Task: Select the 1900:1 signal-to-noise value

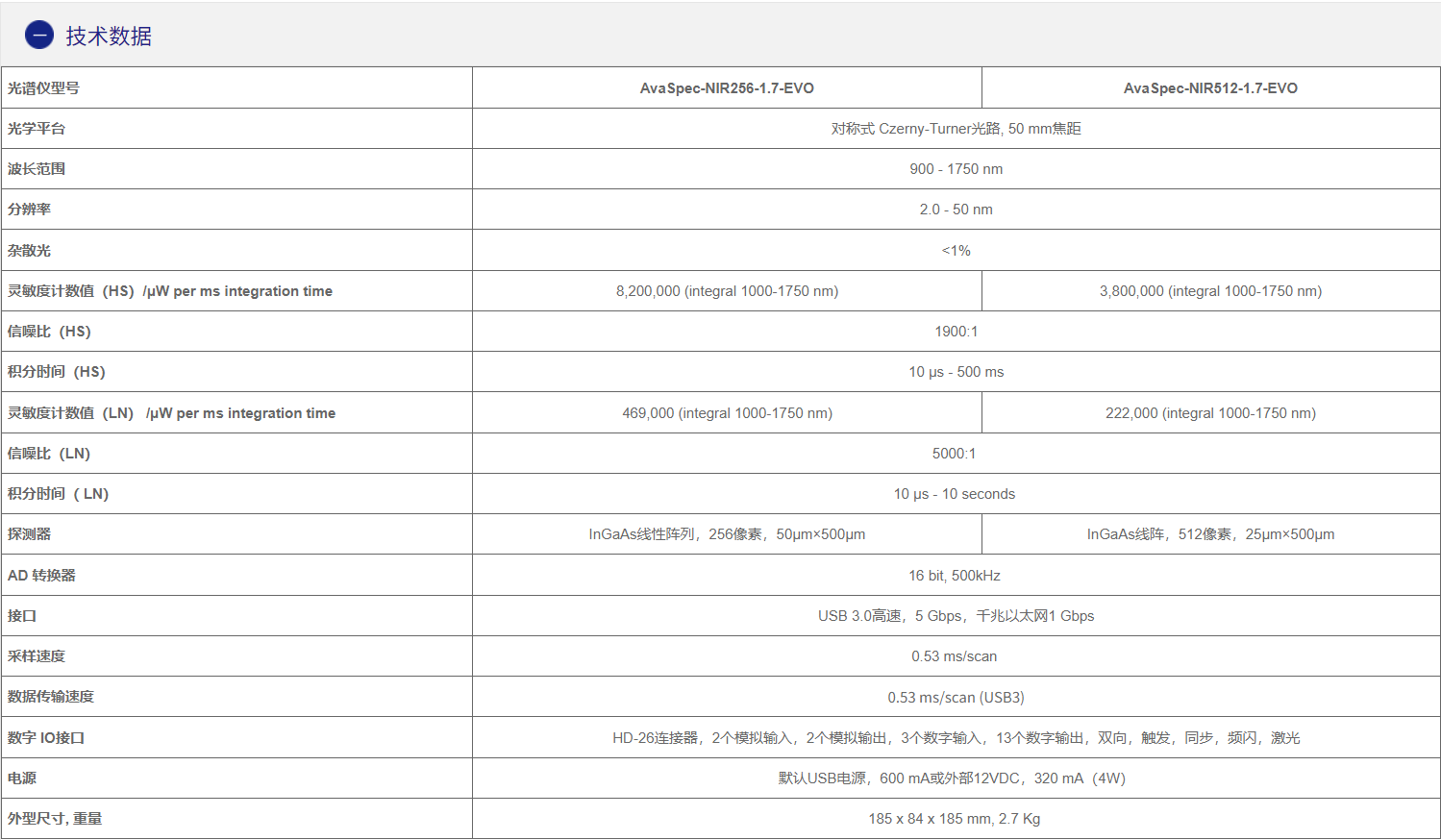Action: [x=956, y=332]
